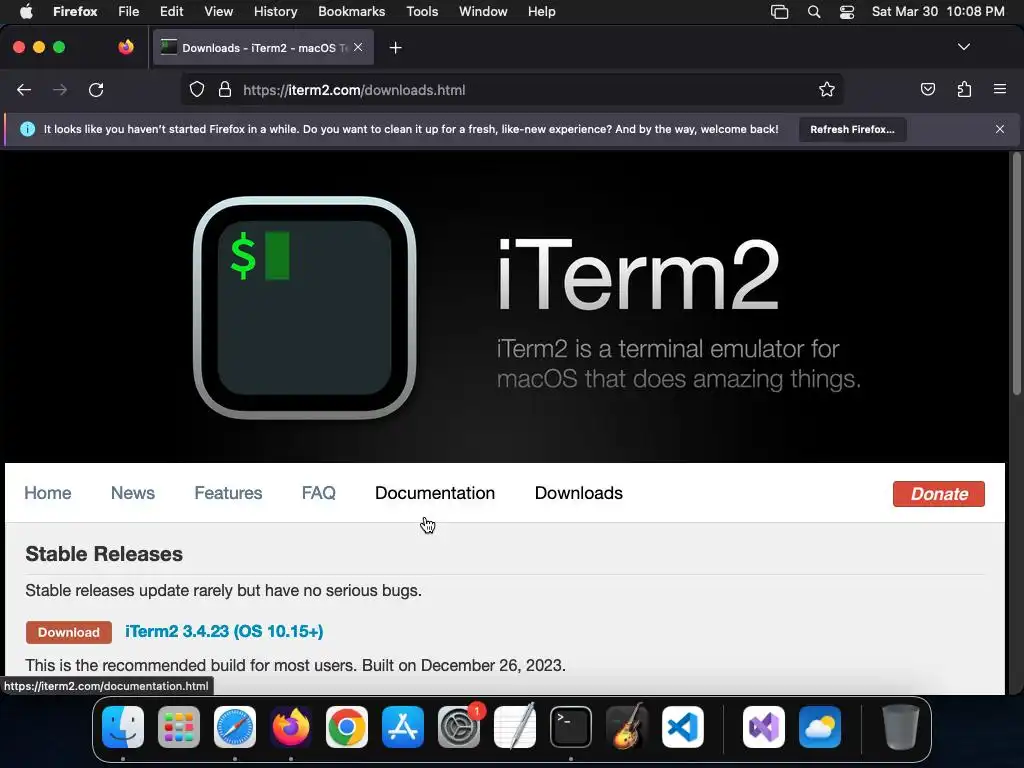Click the date and time clock
This screenshot has height=768, width=1024.
pyautogui.click(x=938, y=11)
